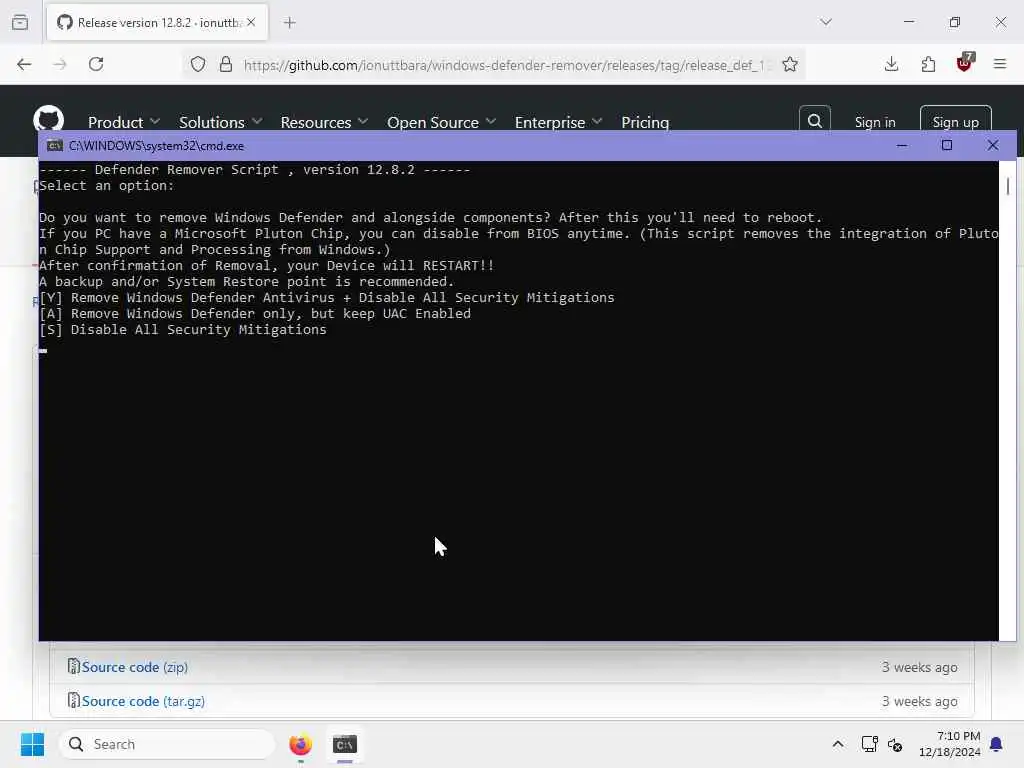The width and height of the screenshot is (1024, 768).
Task: Expand the Enterprise menu on GitHub
Action: pyautogui.click(x=558, y=122)
